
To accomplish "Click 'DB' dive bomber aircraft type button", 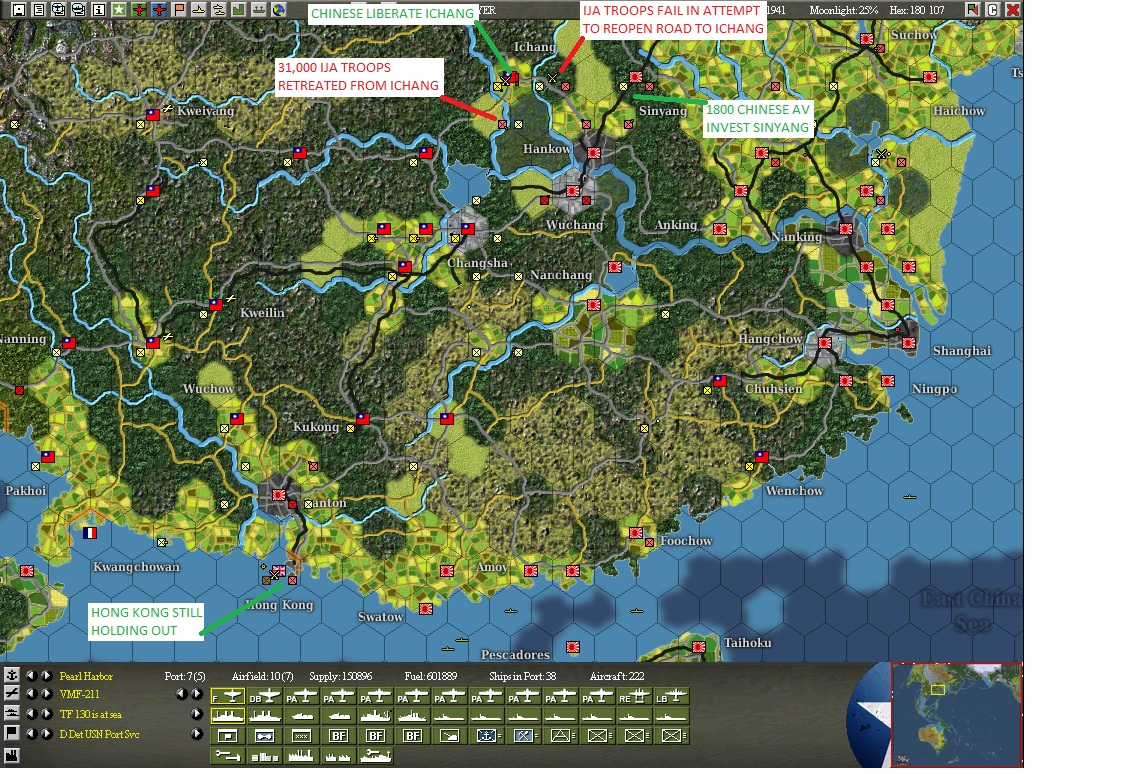I will pos(264,697).
